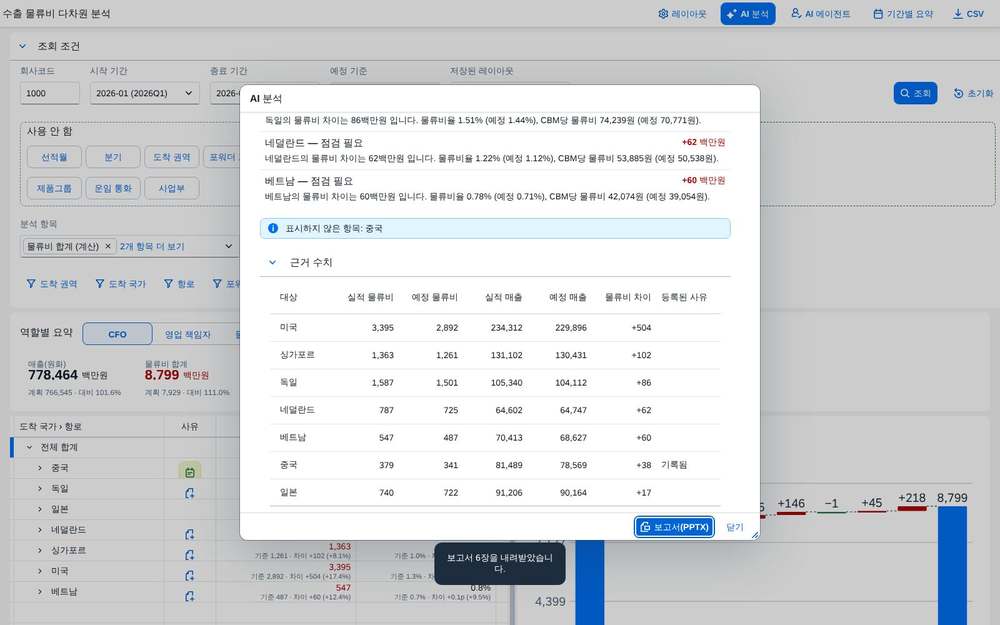Reset filters with 초기화

[x=973, y=93]
